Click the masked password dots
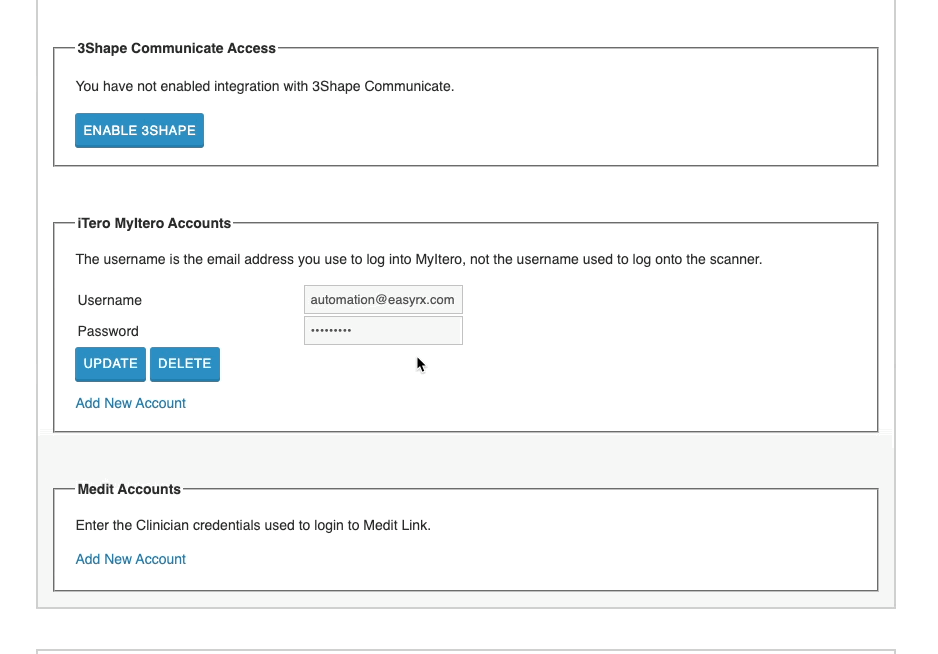Image resolution: width=938 pixels, height=654 pixels. 331,330
